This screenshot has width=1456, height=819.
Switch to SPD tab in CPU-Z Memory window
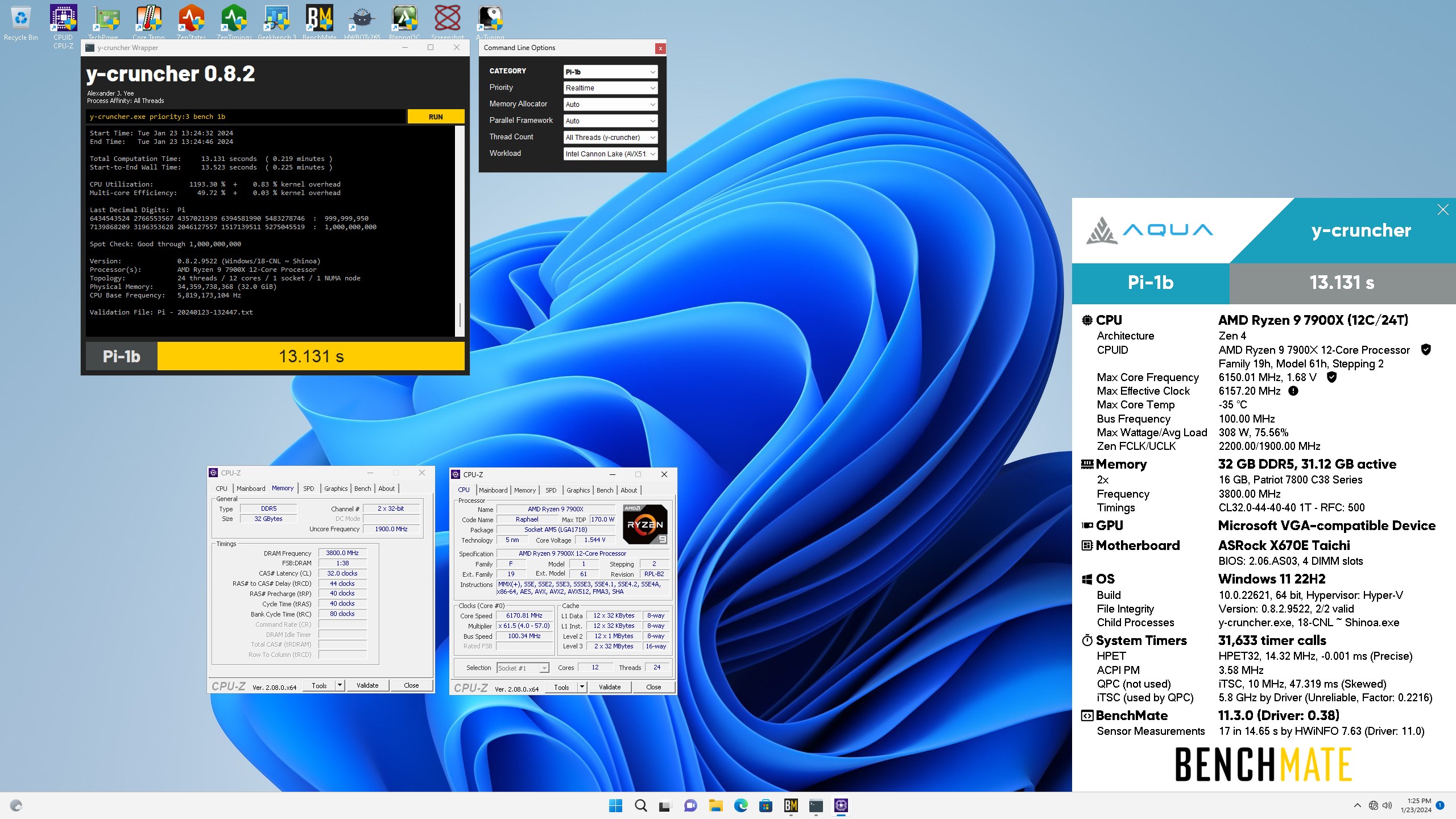[x=309, y=489]
